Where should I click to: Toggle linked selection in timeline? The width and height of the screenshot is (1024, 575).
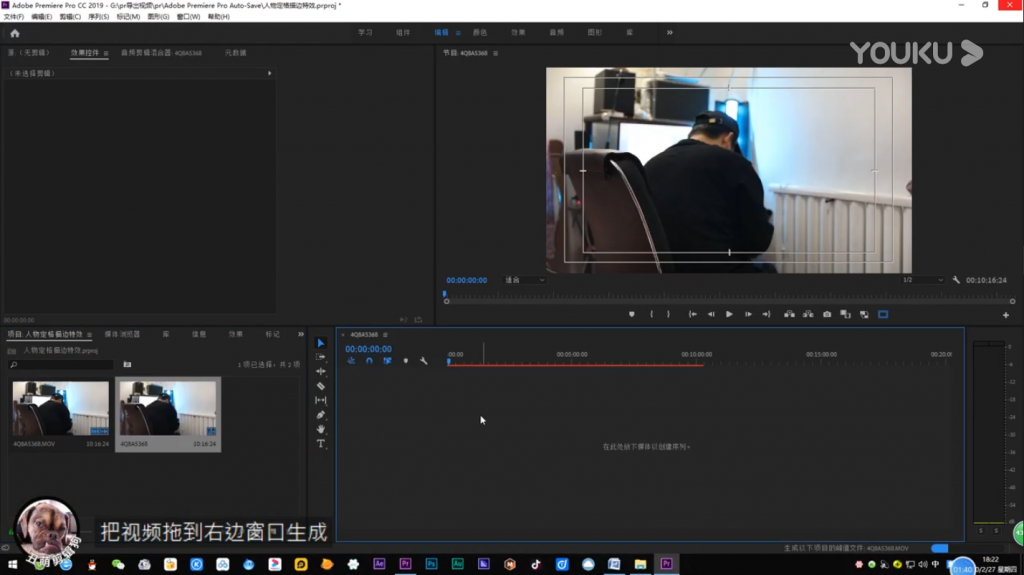point(387,361)
